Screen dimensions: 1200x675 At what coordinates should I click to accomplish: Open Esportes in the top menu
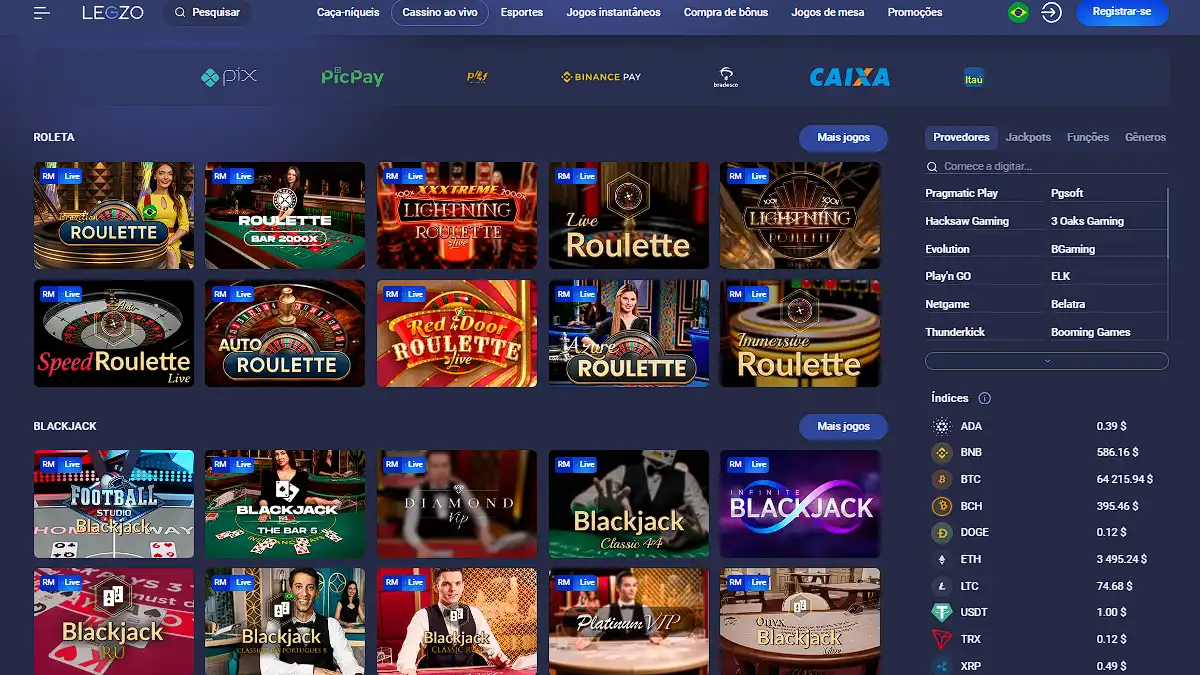(522, 13)
